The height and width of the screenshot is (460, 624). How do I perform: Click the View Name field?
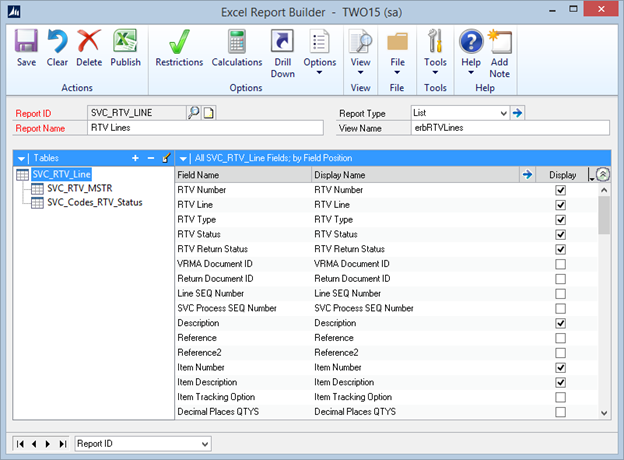click(x=510, y=128)
